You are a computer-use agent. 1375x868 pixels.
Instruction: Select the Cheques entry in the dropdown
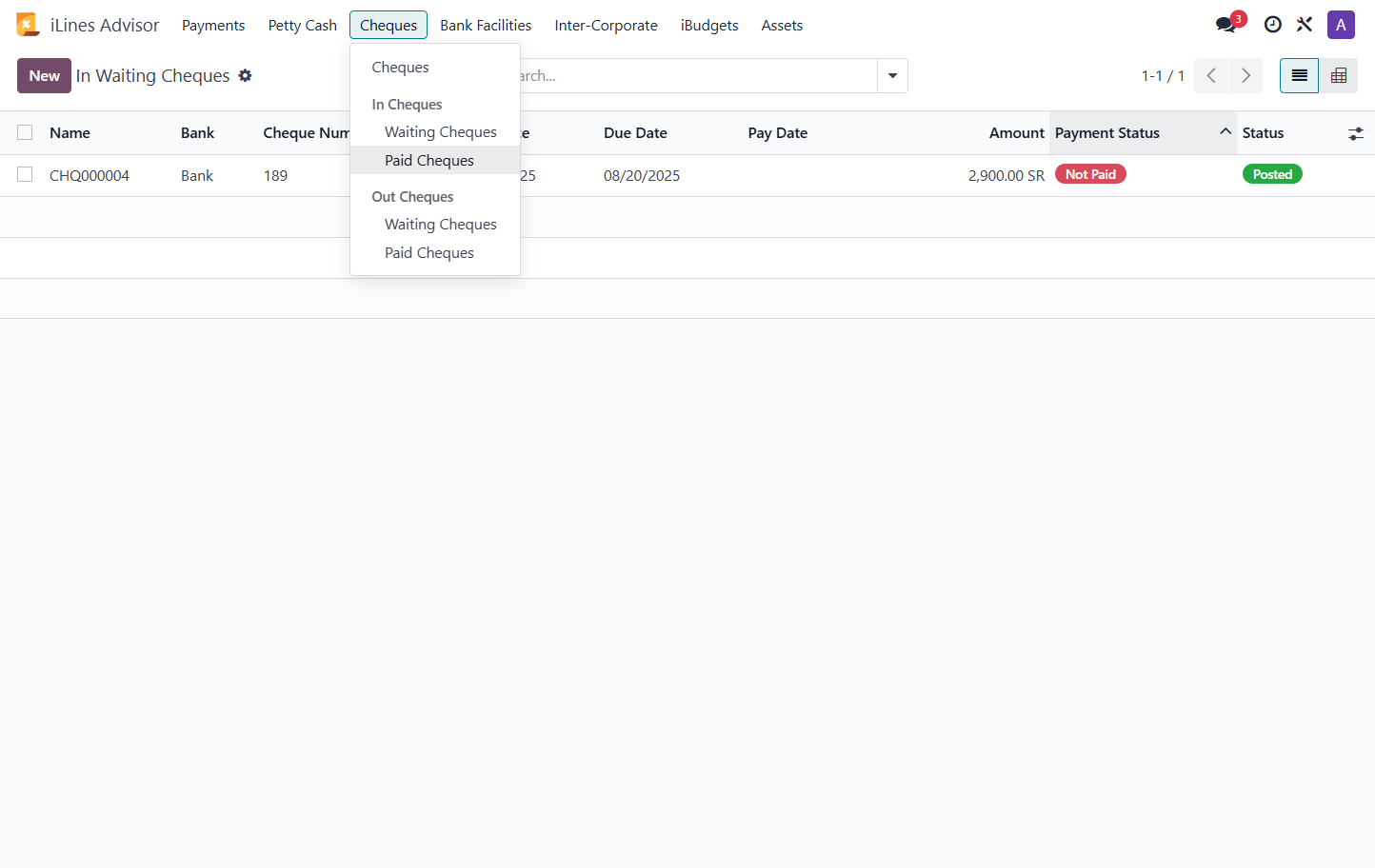click(x=435, y=68)
